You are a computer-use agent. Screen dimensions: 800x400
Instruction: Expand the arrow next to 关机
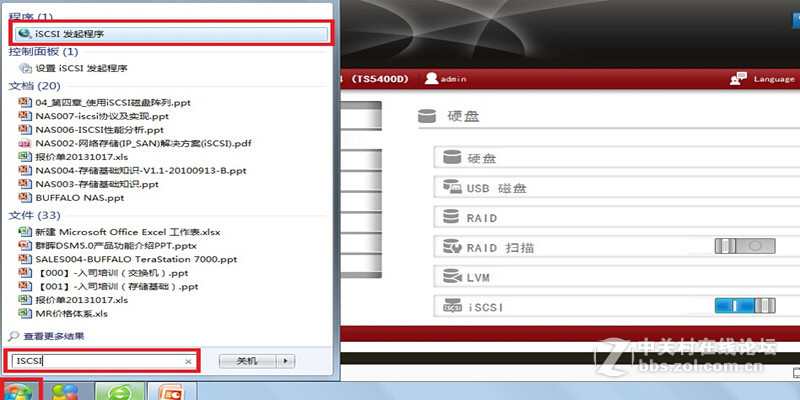coord(286,361)
